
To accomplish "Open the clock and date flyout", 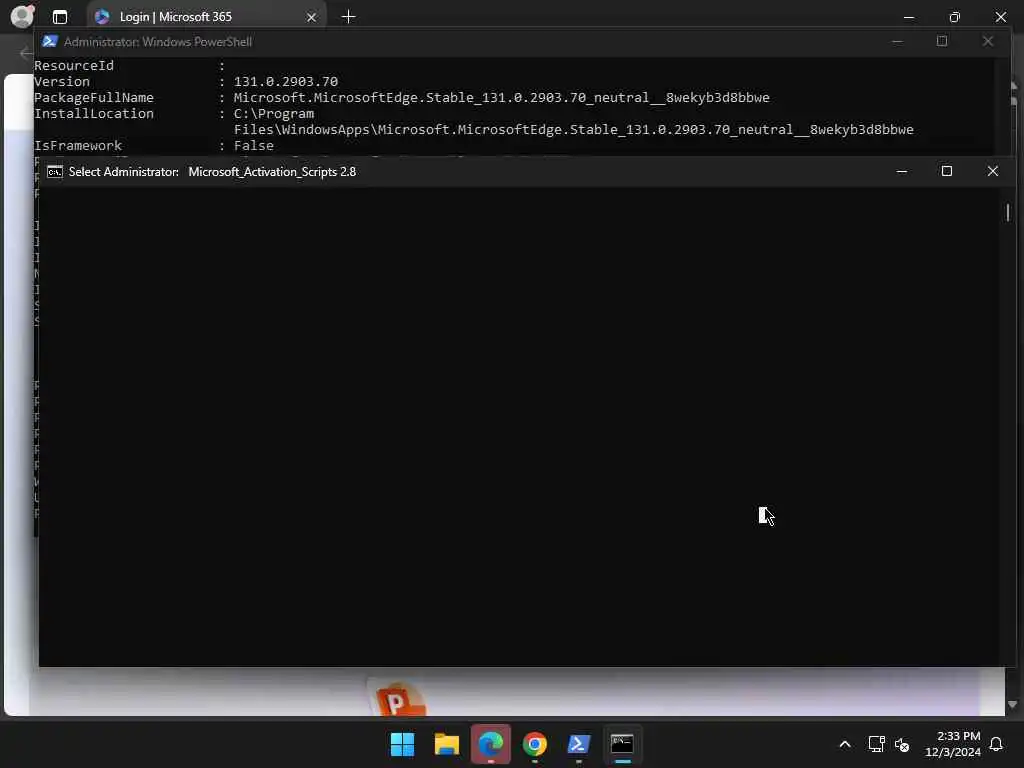I will [x=953, y=744].
